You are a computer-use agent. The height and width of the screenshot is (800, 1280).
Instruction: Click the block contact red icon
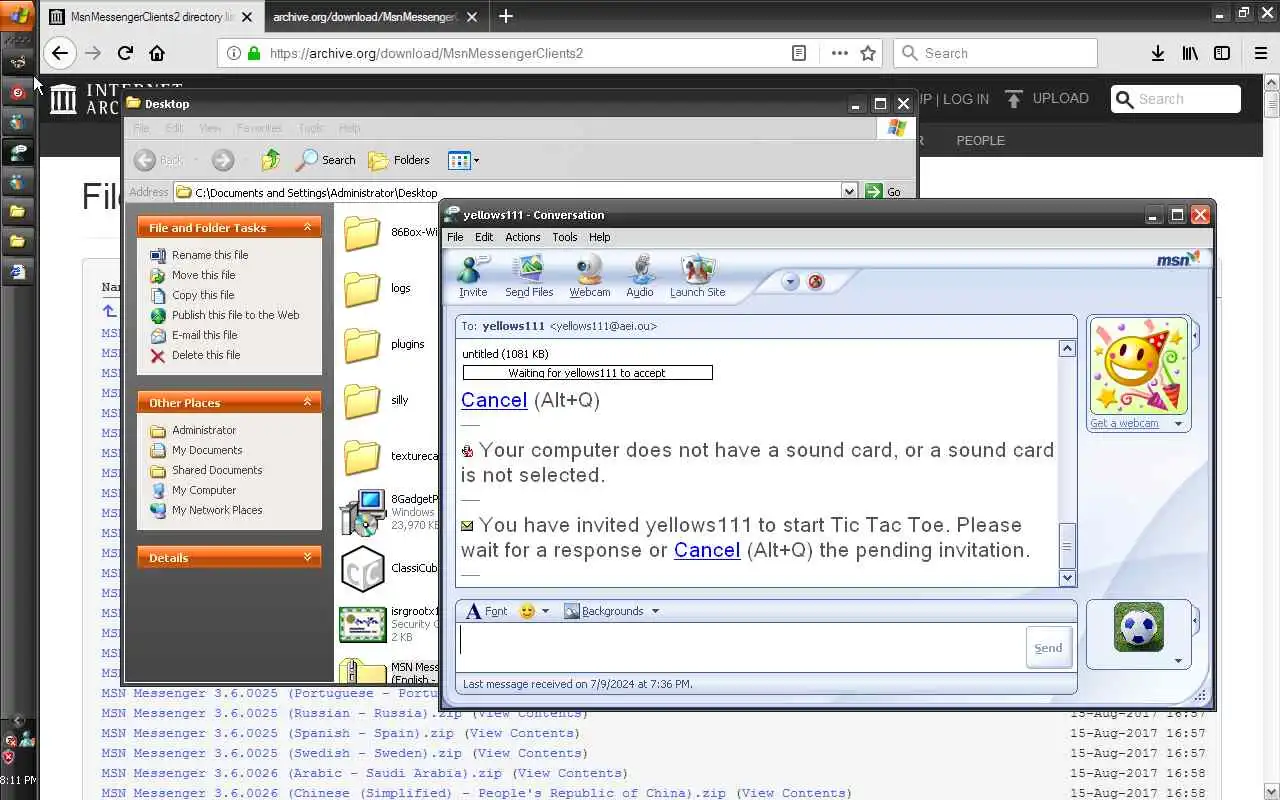click(816, 282)
